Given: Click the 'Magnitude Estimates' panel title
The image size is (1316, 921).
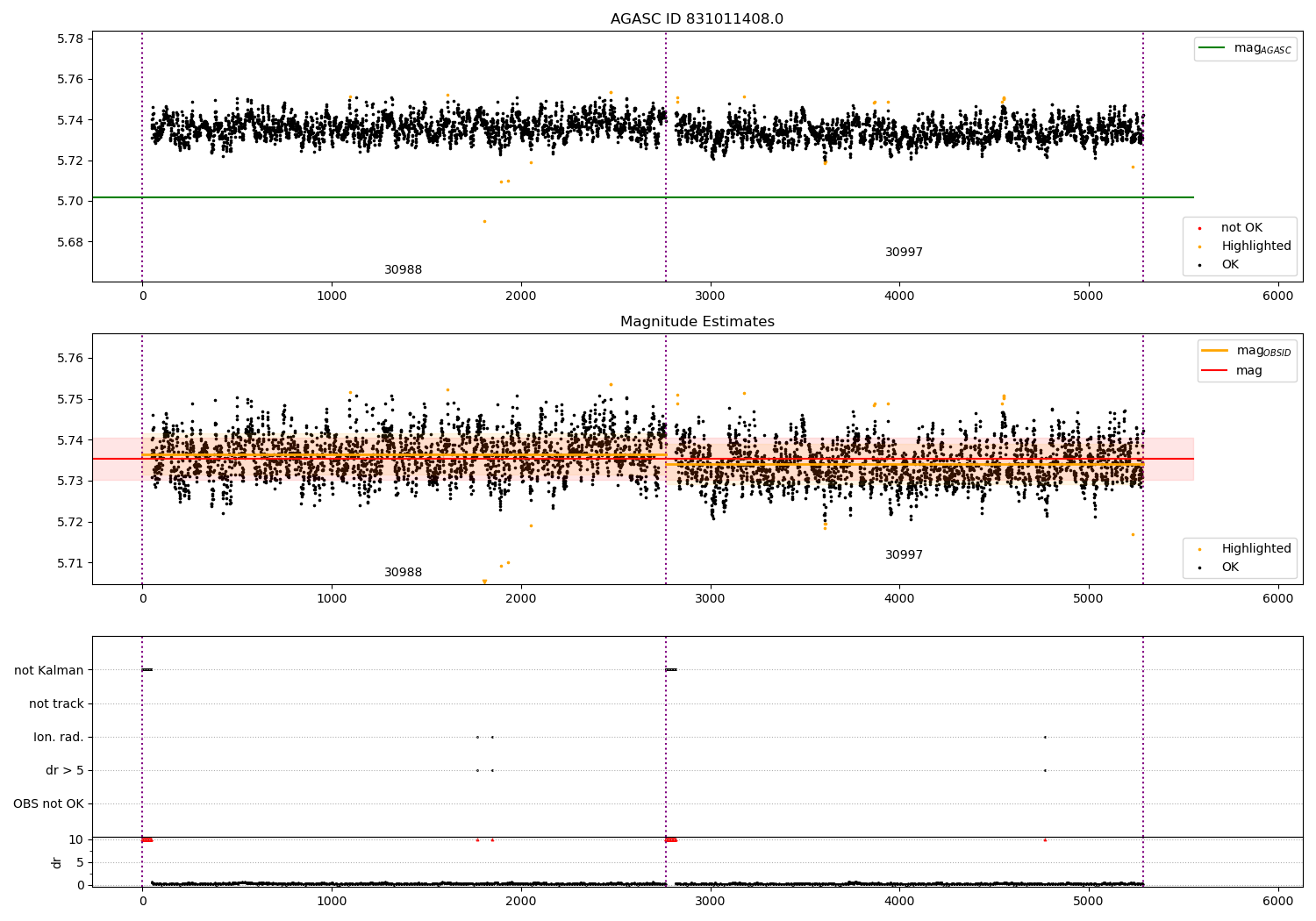Looking at the screenshot, I should pos(697,322).
